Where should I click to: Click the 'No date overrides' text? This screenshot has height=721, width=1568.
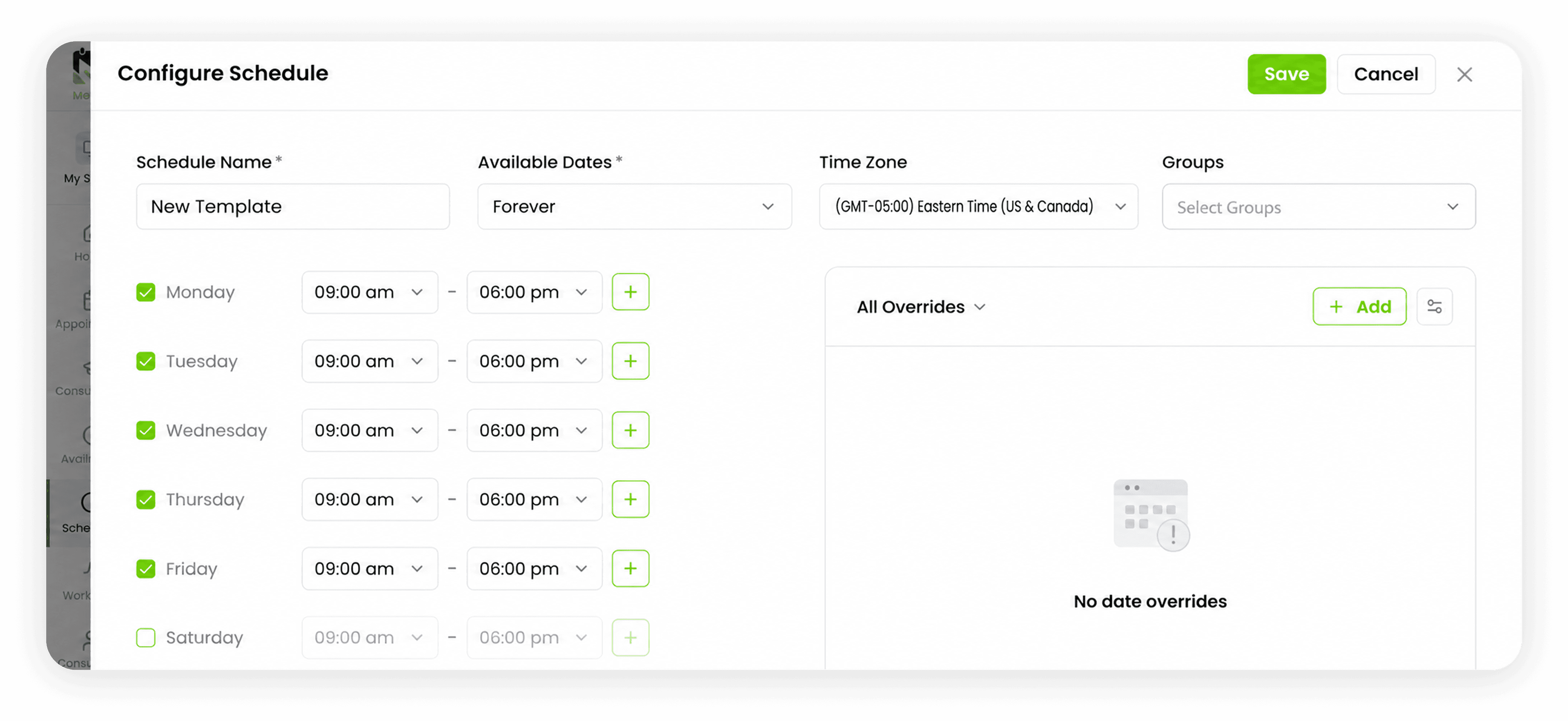[x=1150, y=601]
